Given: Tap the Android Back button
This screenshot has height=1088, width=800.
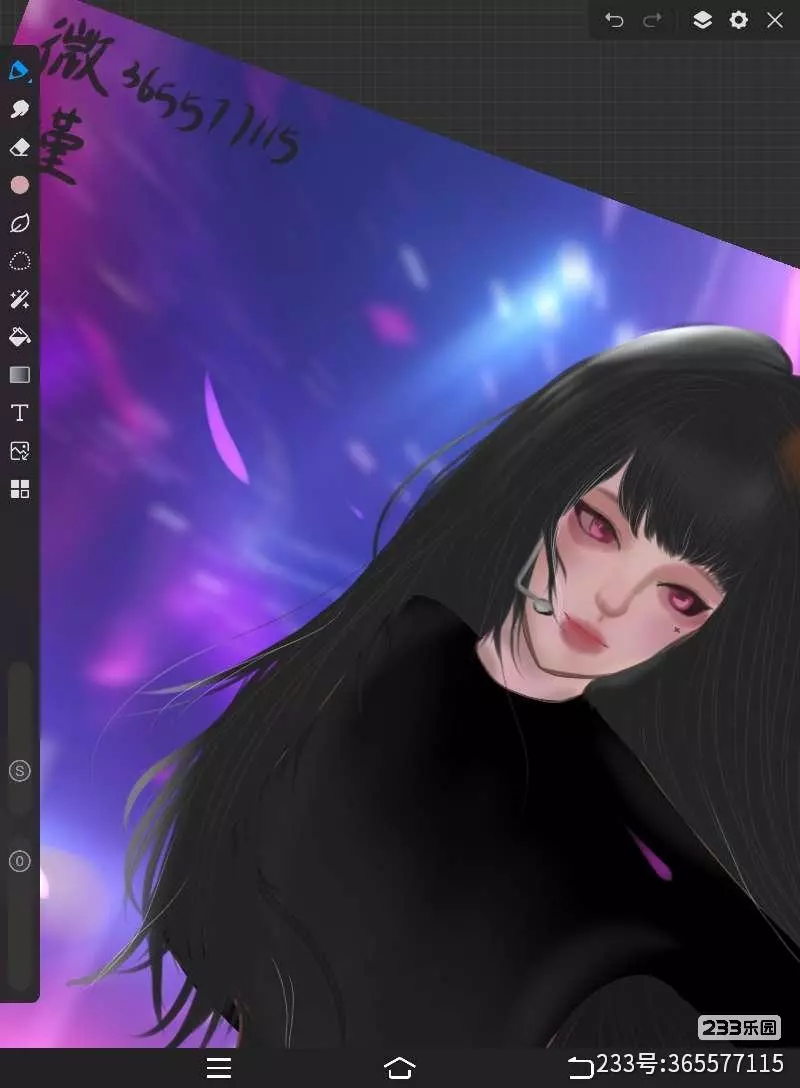Looking at the screenshot, I should click(x=581, y=1067).
